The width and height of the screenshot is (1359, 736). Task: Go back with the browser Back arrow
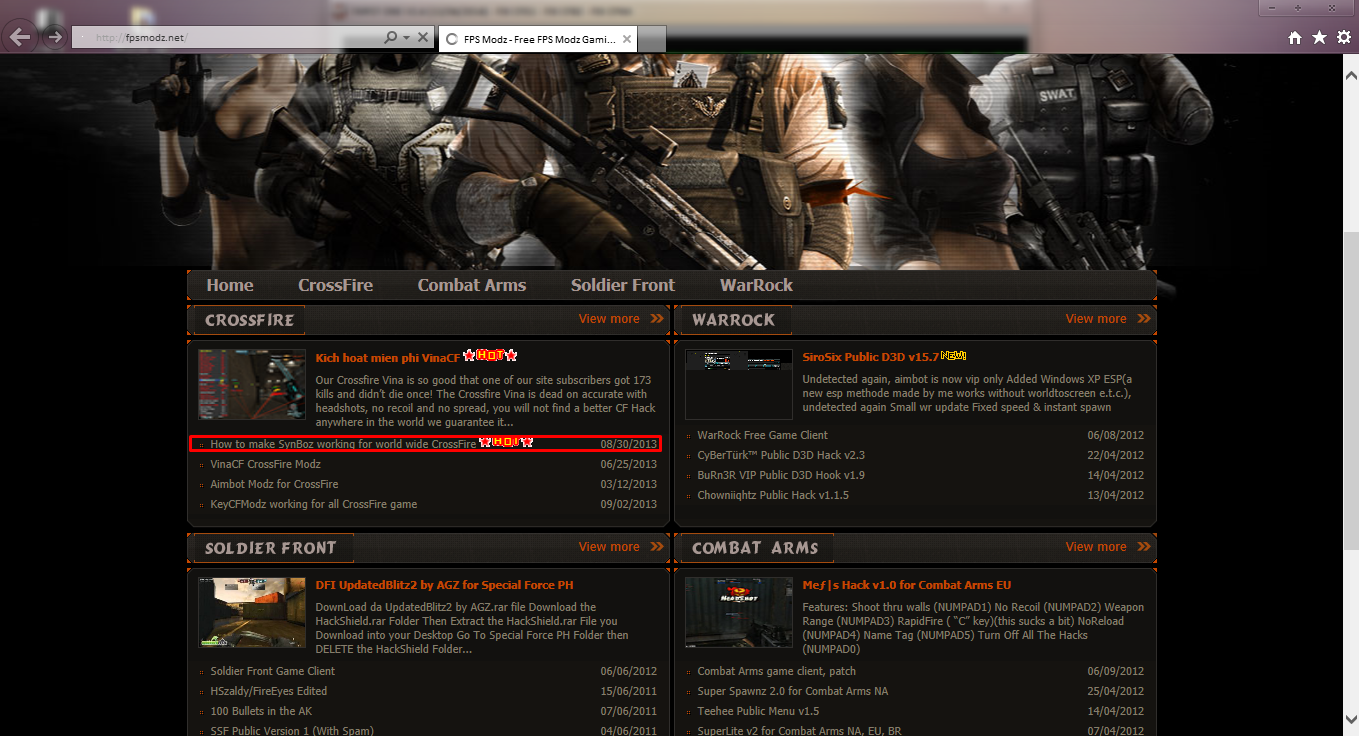point(20,38)
